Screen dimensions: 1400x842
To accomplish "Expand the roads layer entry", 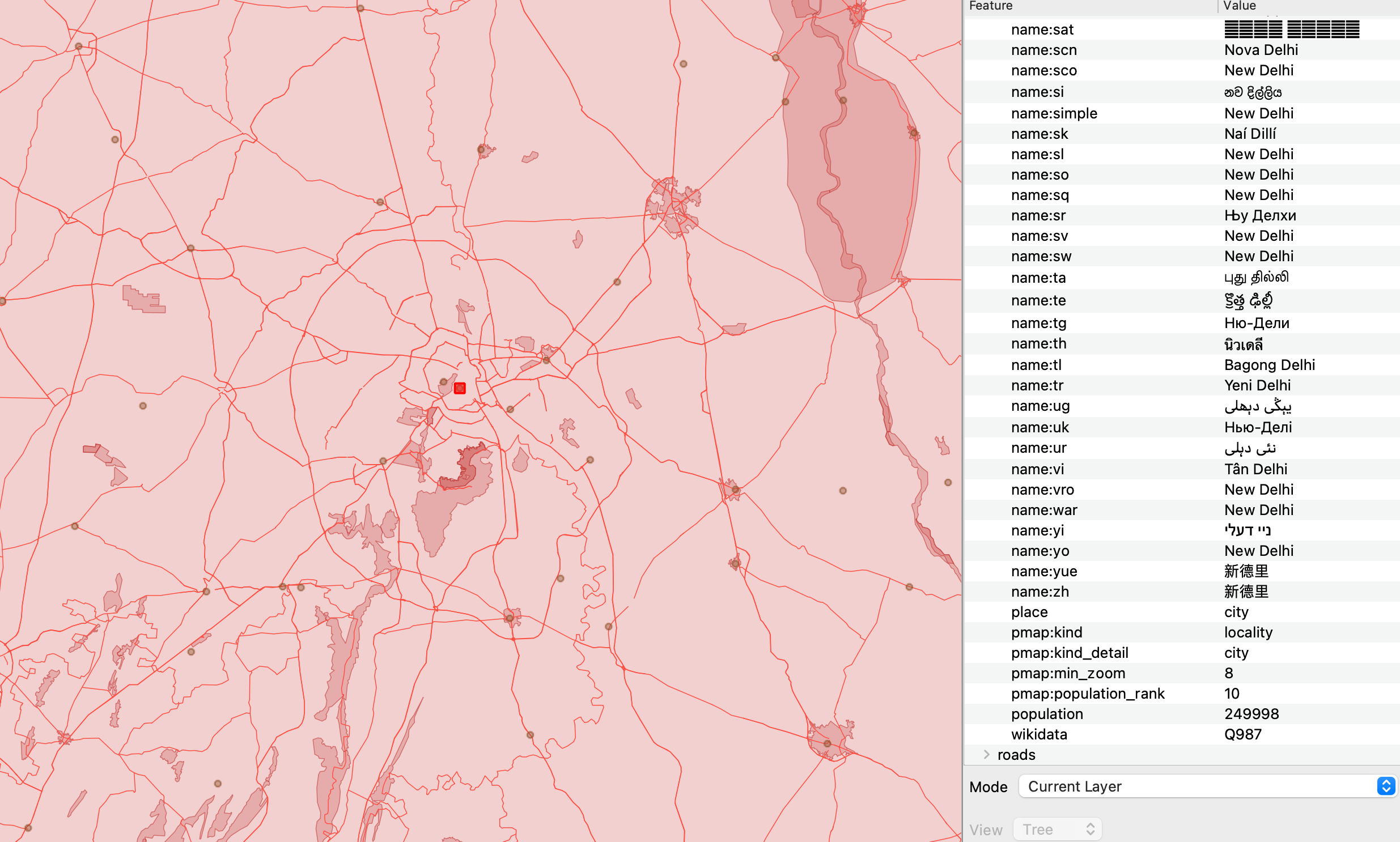I will [x=987, y=755].
